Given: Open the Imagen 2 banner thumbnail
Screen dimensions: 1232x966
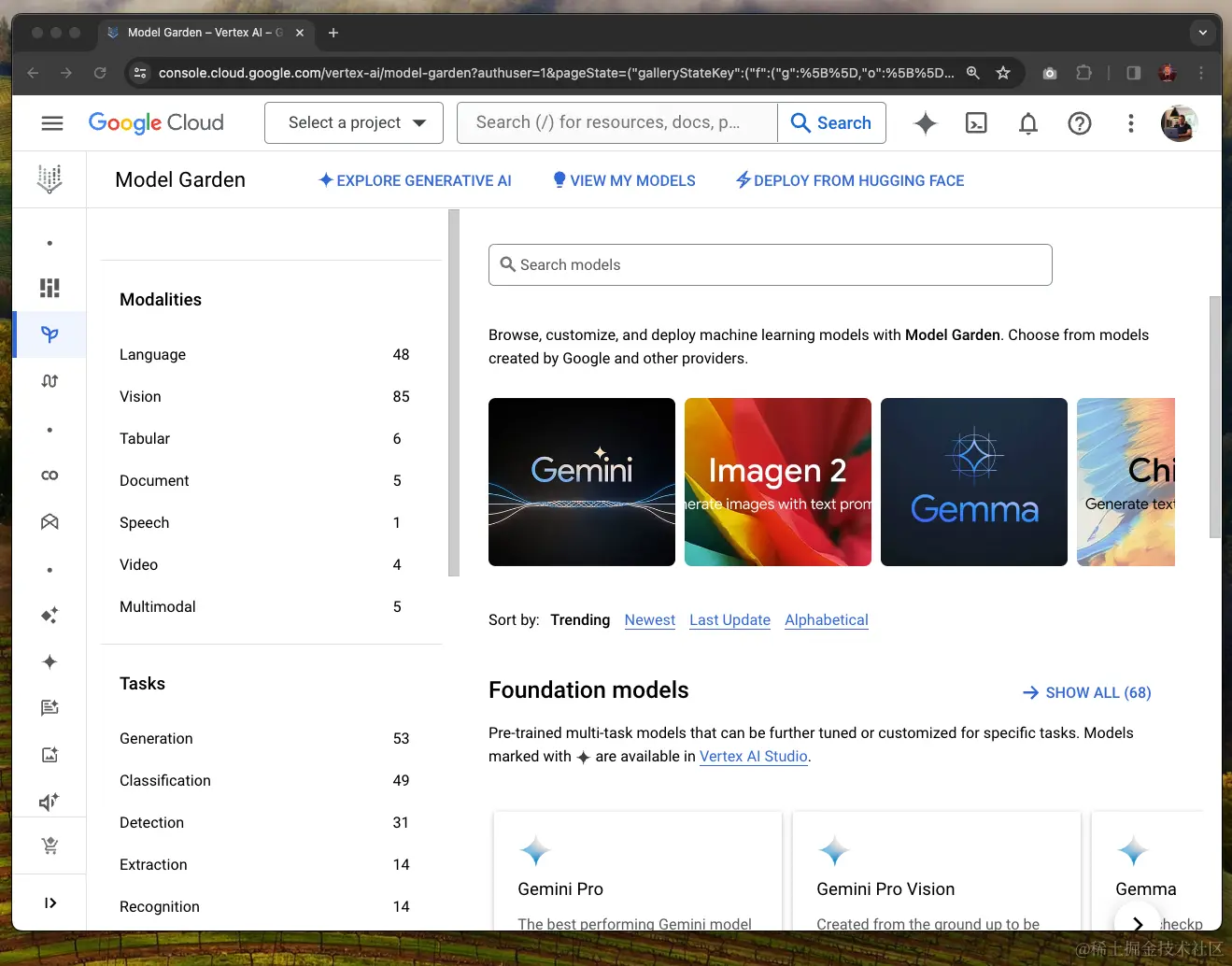Looking at the screenshot, I should pyautogui.click(x=778, y=482).
